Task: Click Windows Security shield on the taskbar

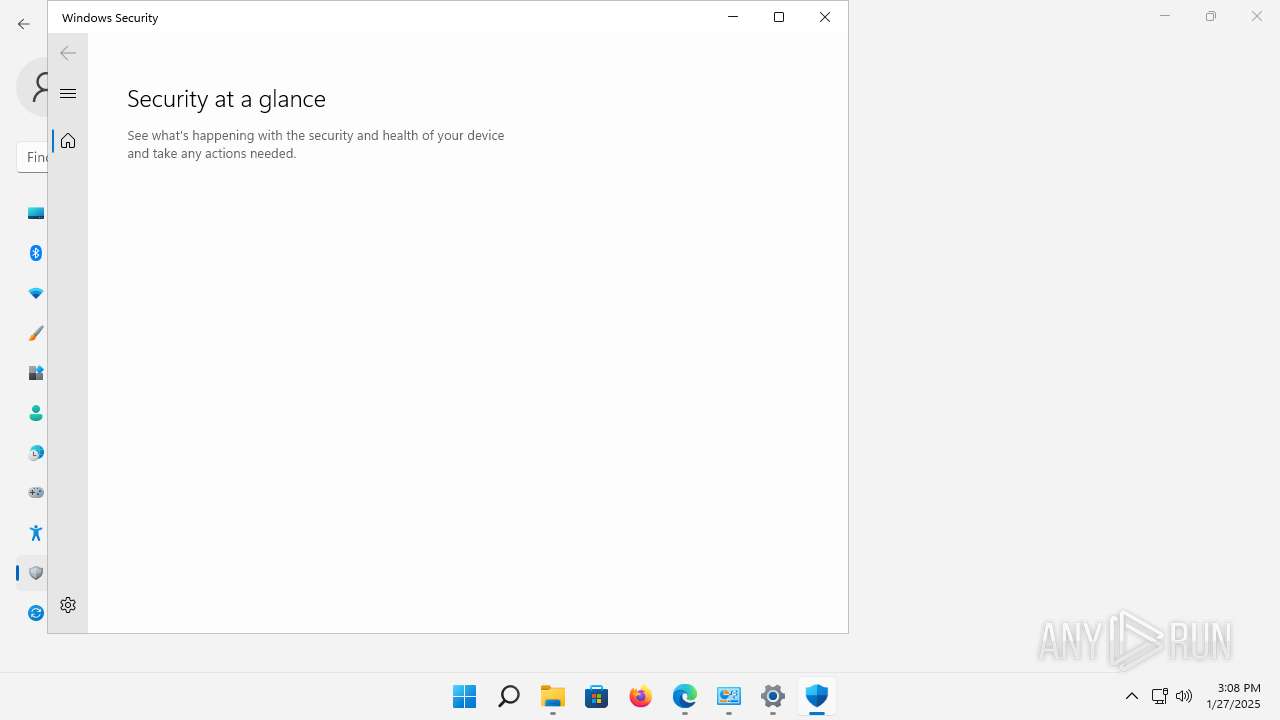Action: [x=817, y=696]
